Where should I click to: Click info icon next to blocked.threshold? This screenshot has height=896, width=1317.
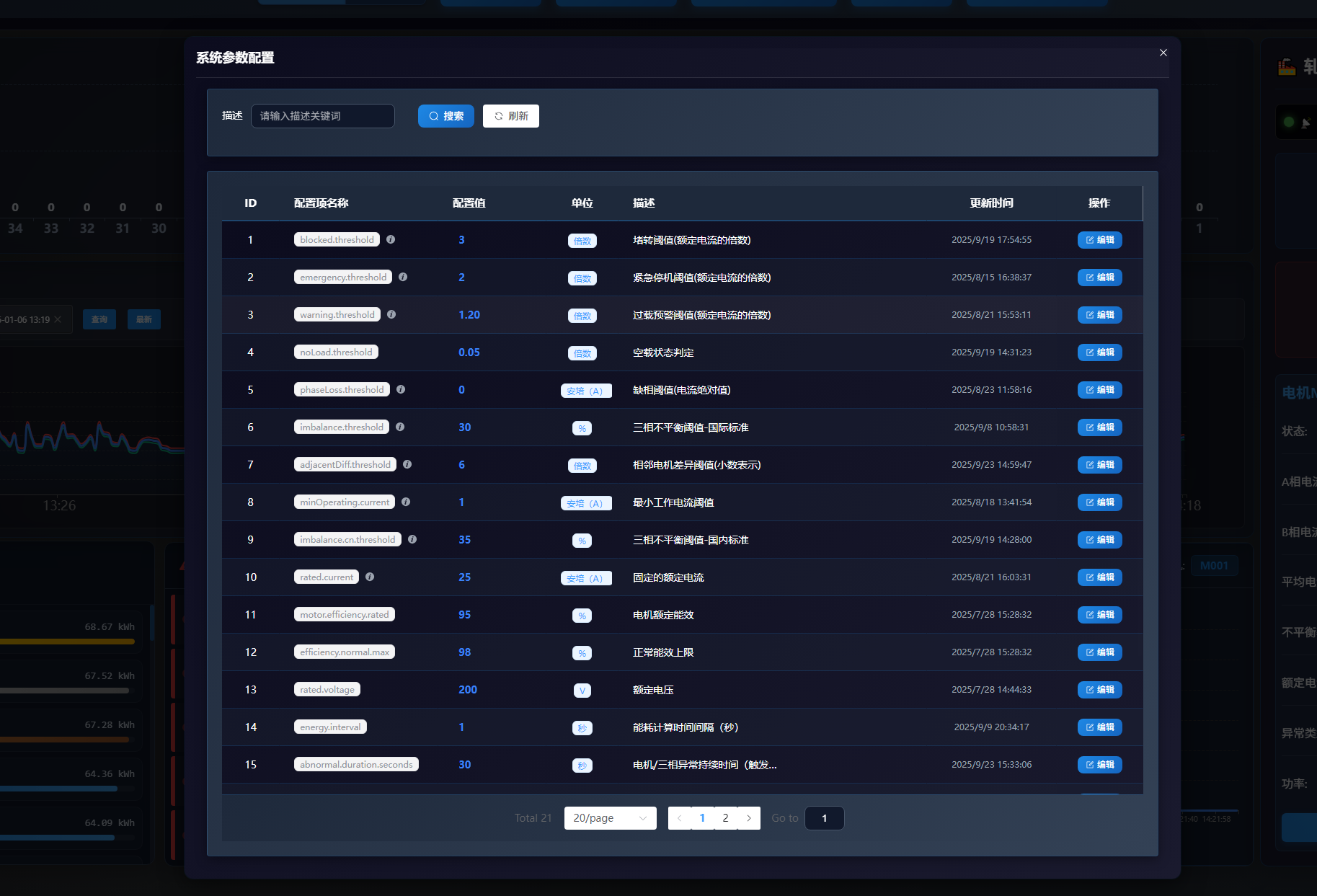[x=391, y=240]
